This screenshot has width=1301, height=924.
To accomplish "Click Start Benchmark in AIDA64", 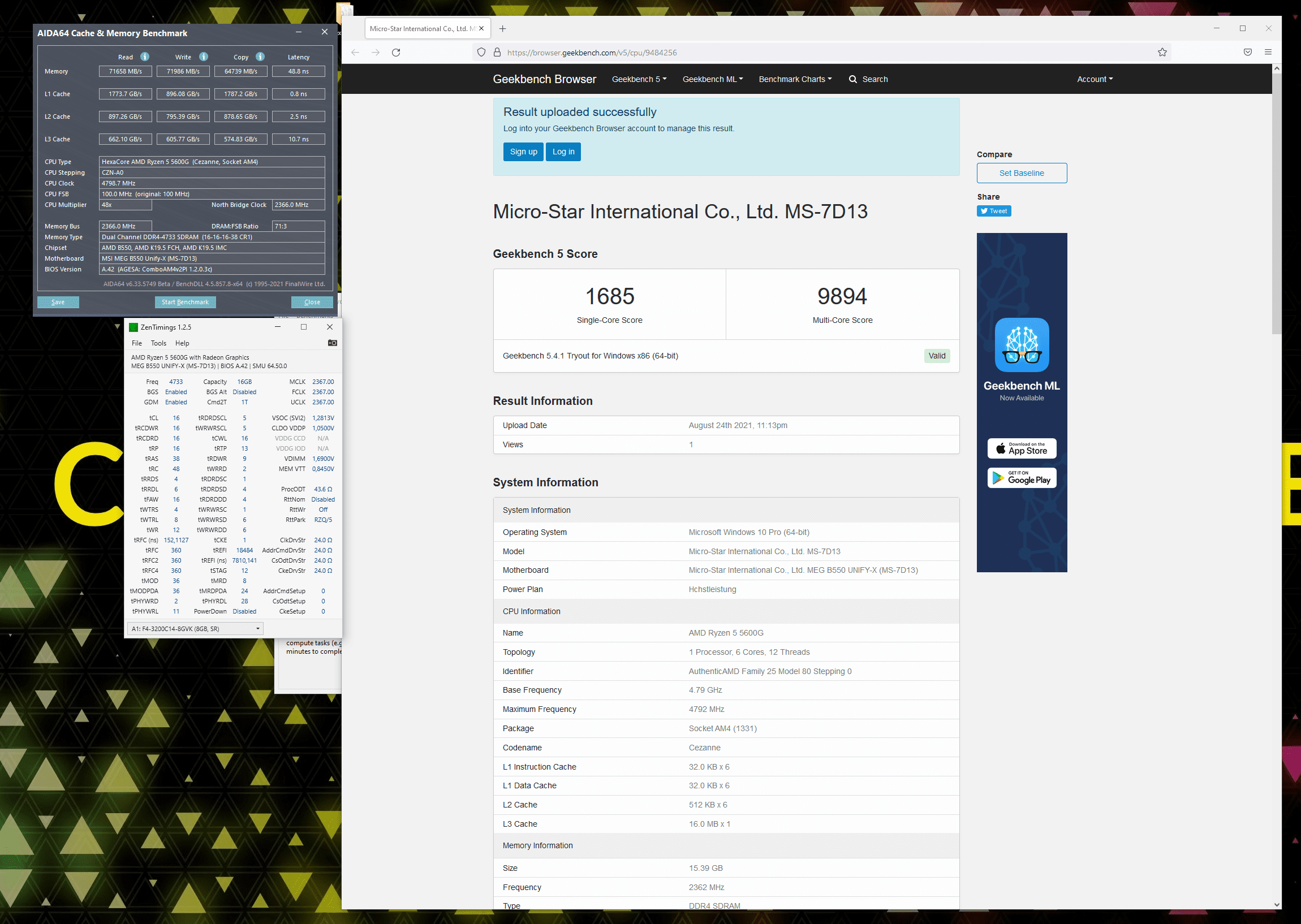I will point(185,302).
